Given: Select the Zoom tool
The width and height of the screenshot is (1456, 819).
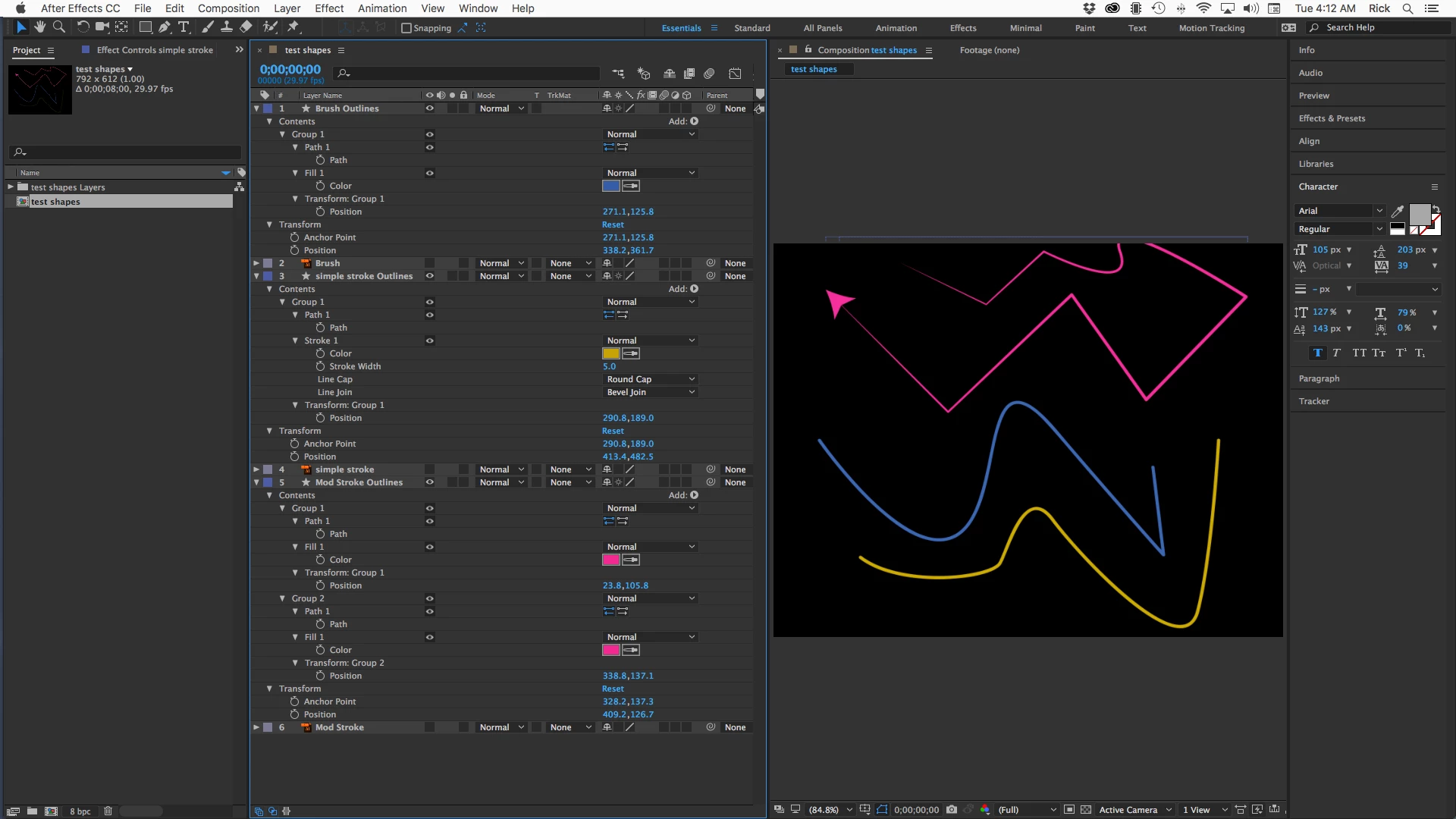Looking at the screenshot, I should [58, 27].
